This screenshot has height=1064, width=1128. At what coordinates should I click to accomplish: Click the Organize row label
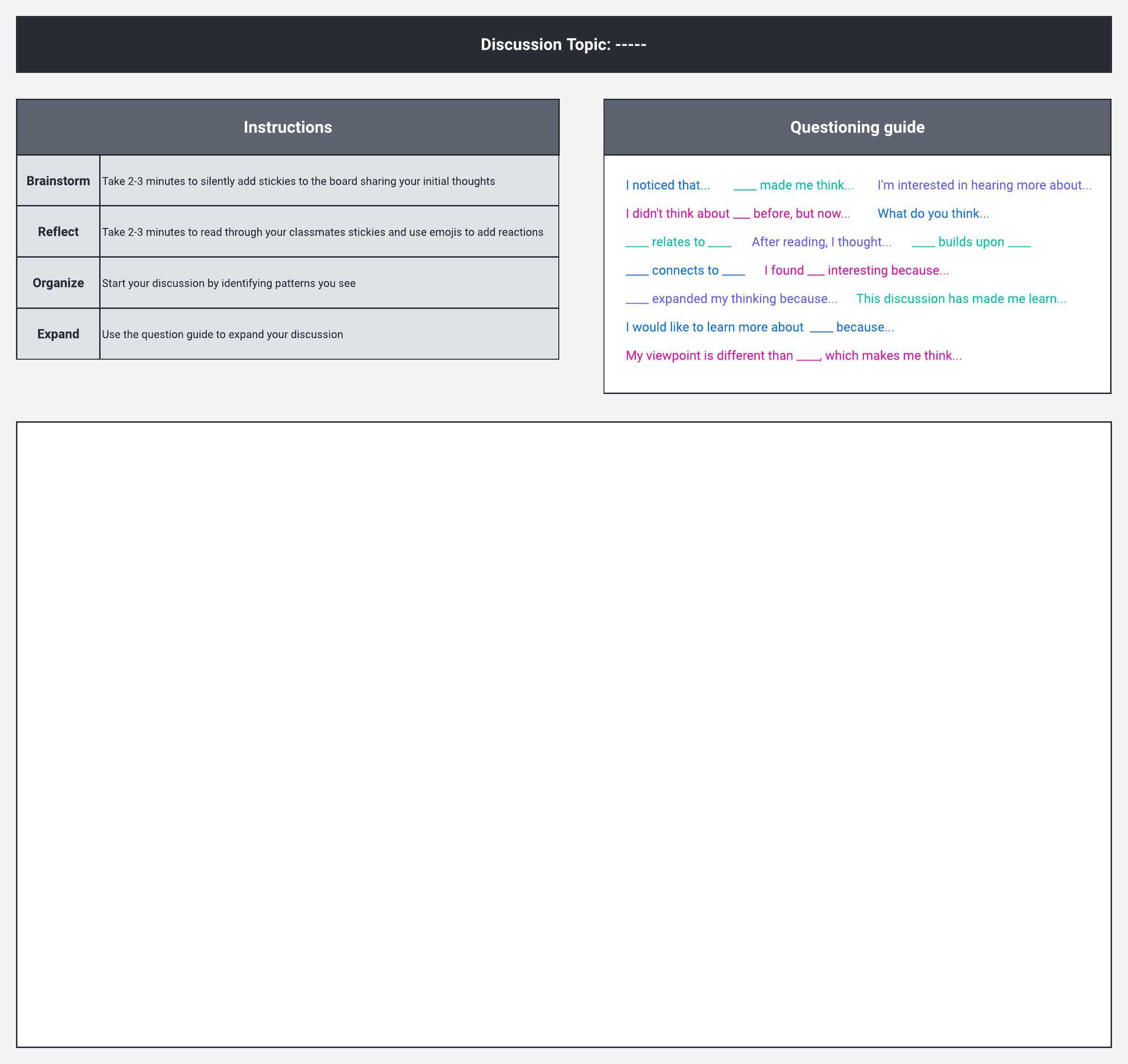click(58, 283)
